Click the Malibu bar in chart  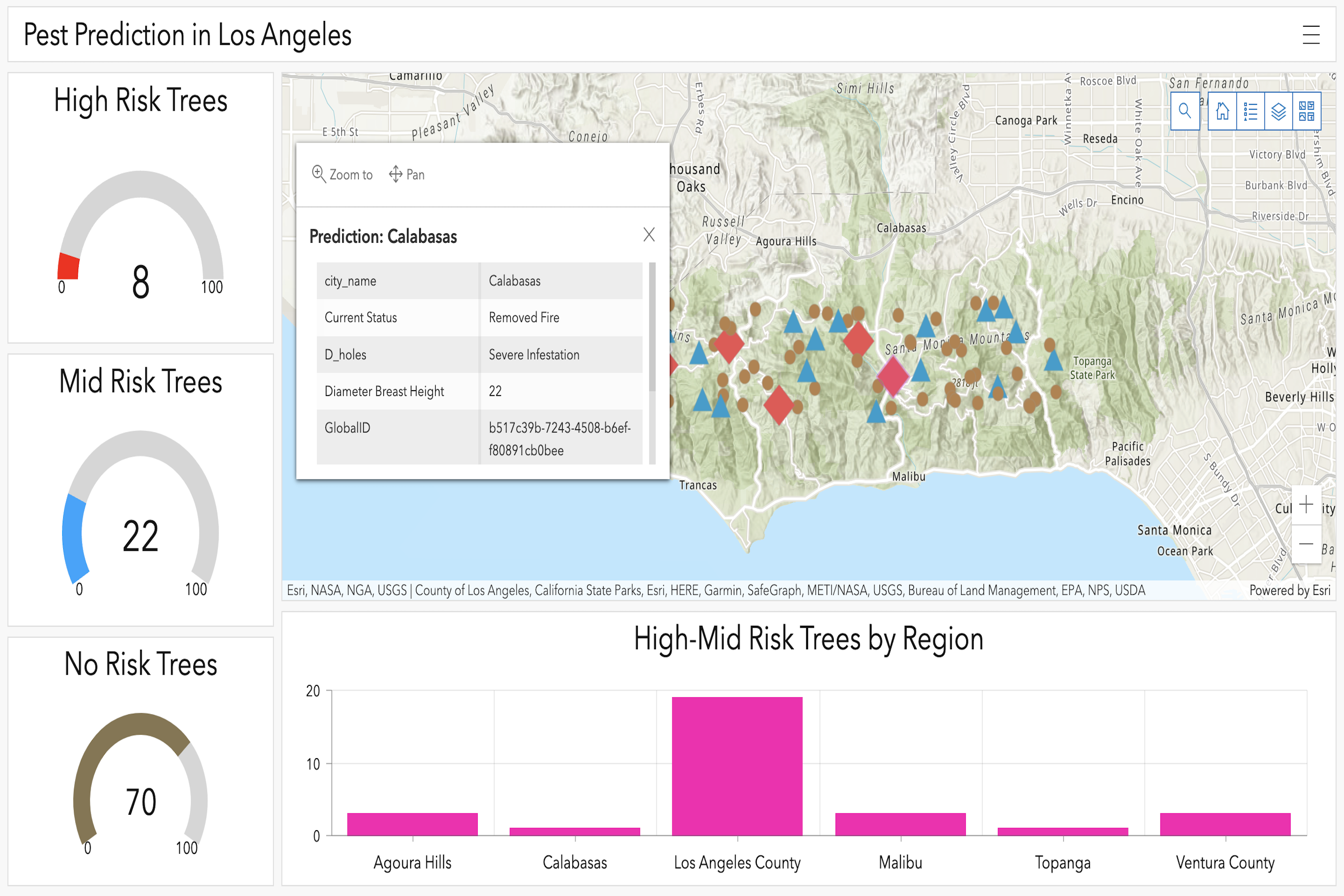point(900,824)
